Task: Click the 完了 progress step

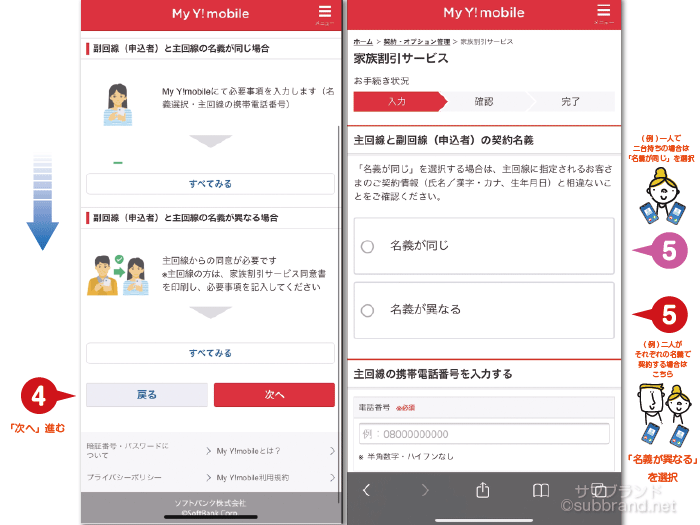Action: tap(571, 101)
